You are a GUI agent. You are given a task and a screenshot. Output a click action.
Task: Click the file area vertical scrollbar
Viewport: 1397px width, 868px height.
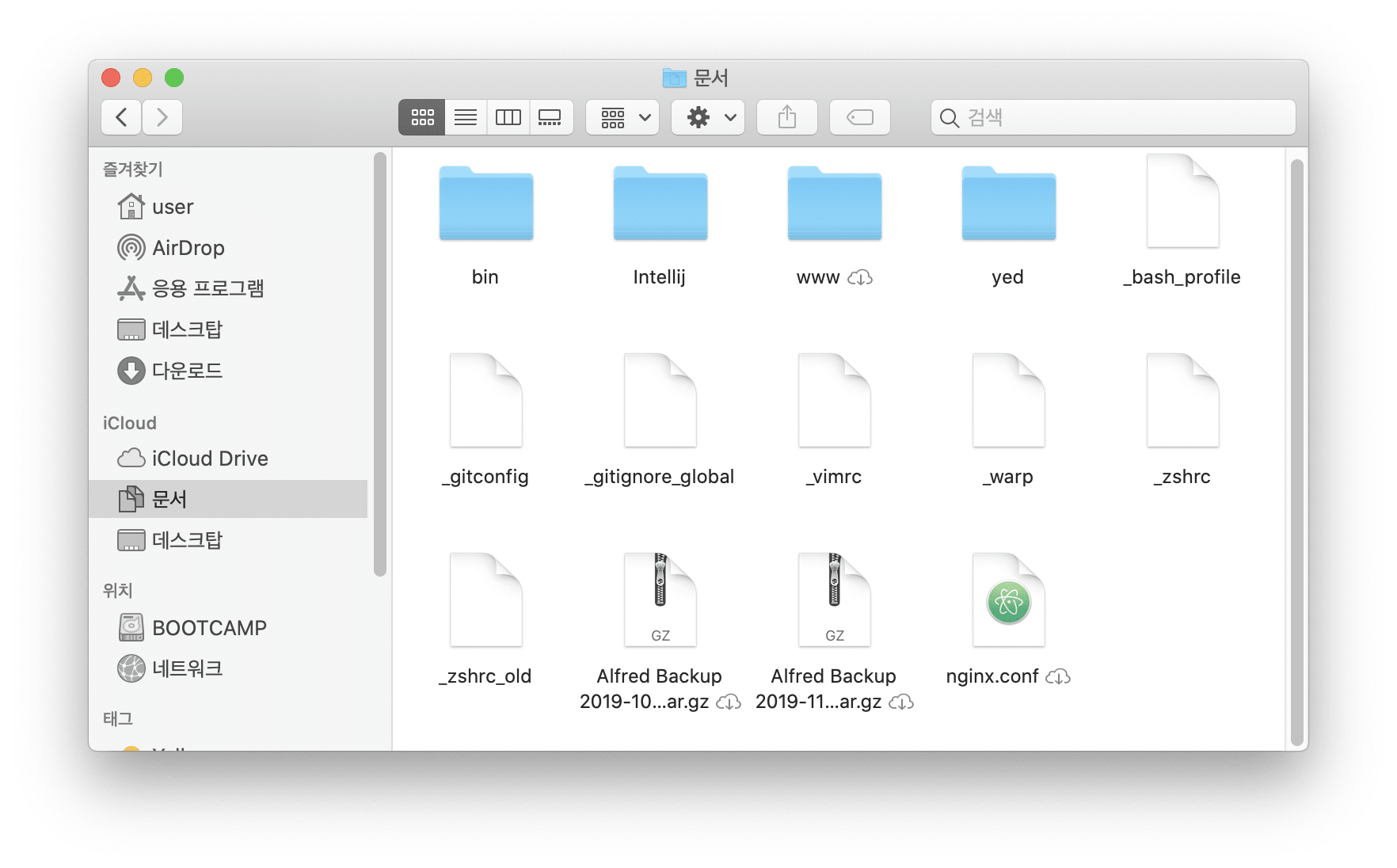click(1297, 452)
